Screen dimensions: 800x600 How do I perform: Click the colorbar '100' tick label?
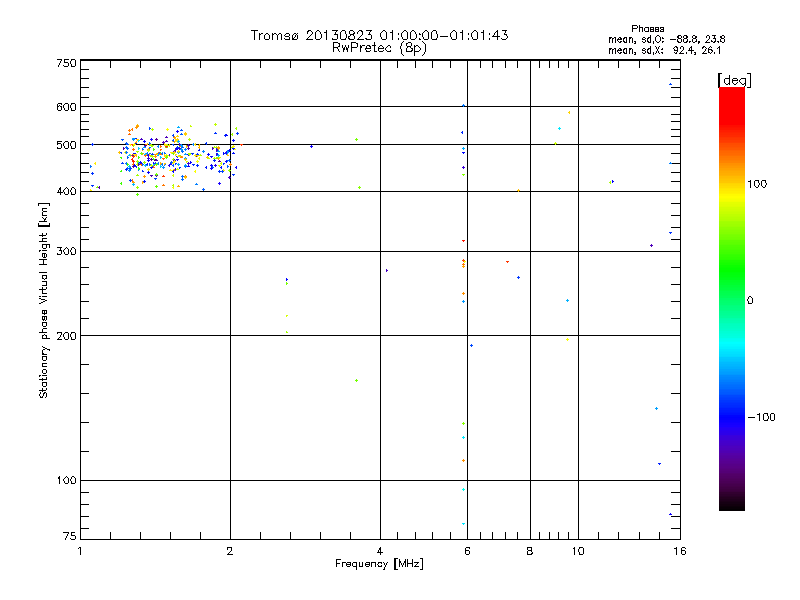pyautogui.click(x=757, y=184)
